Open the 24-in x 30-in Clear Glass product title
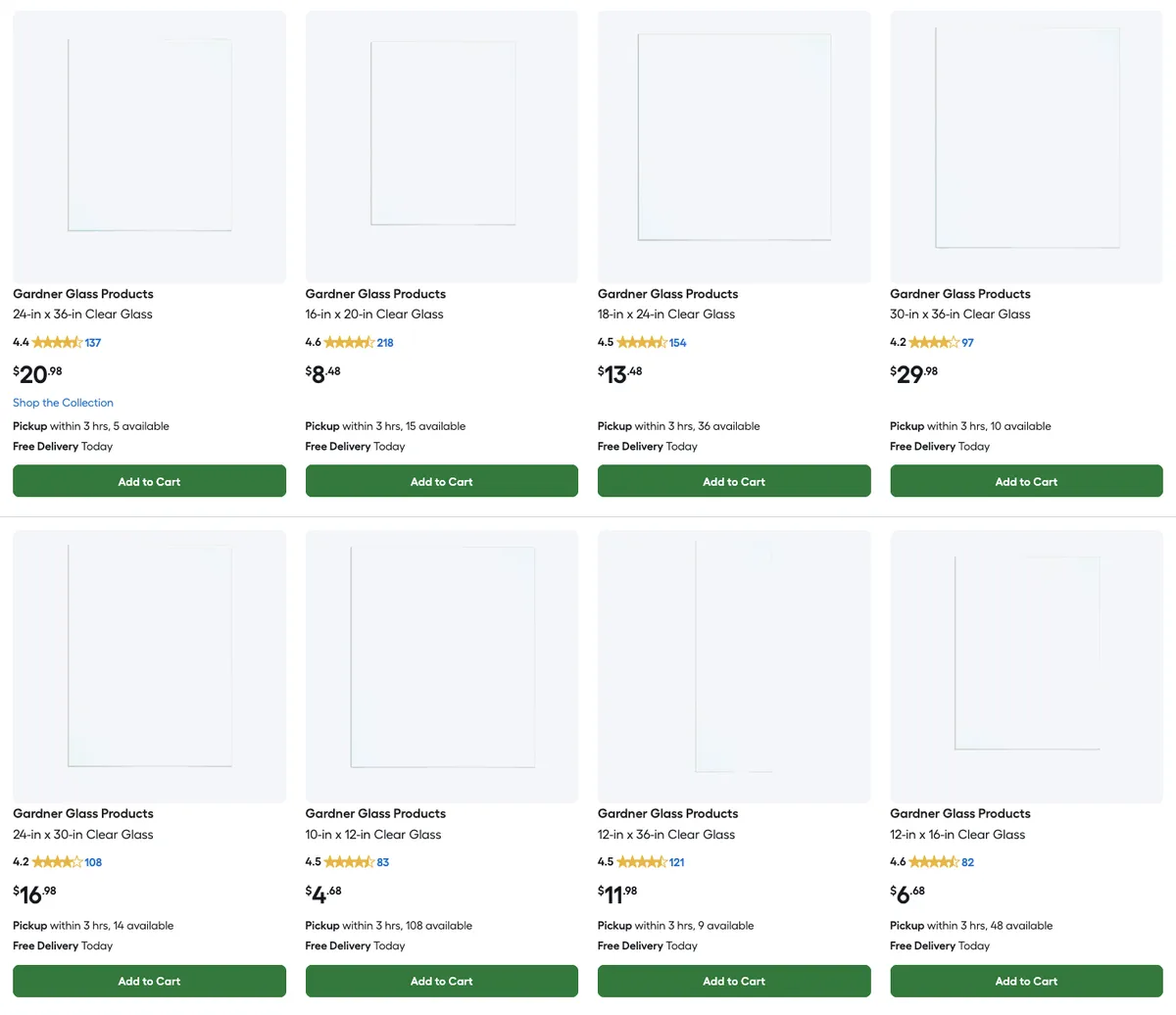Screen dimensions: 1176x1015 (x=82, y=835)
